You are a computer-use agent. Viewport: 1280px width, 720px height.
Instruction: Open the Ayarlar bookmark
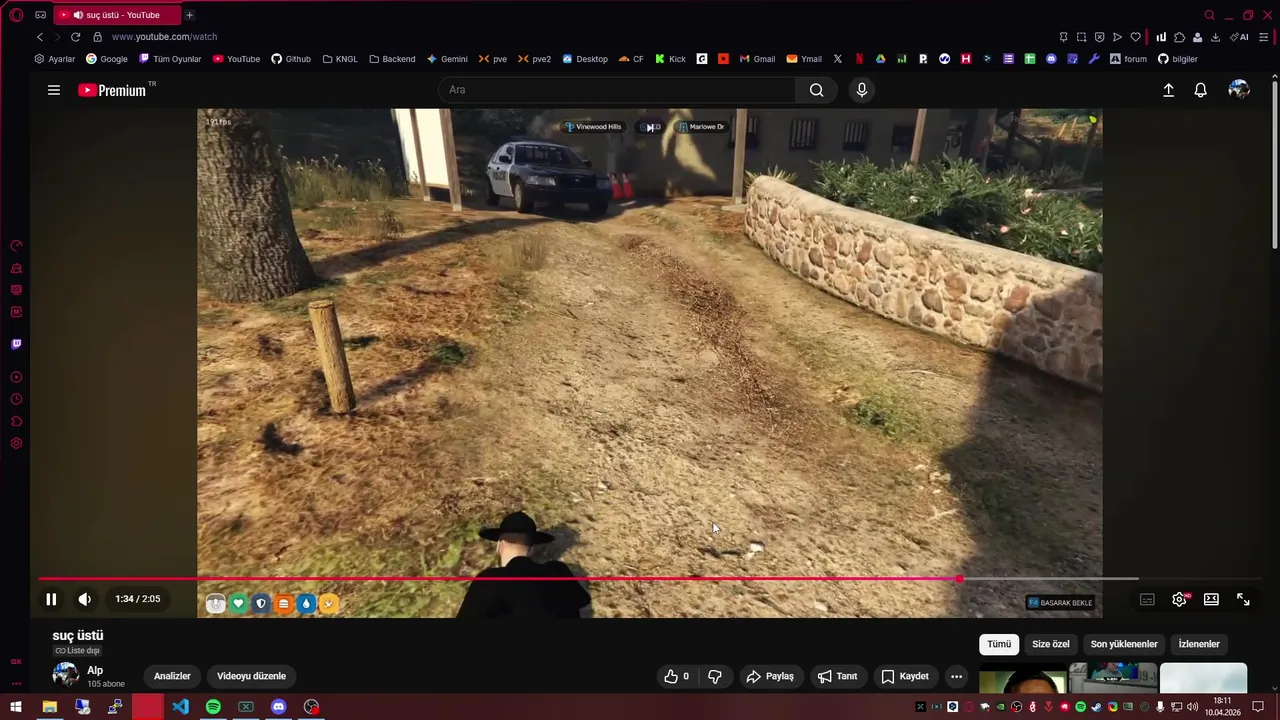point(55,59)
